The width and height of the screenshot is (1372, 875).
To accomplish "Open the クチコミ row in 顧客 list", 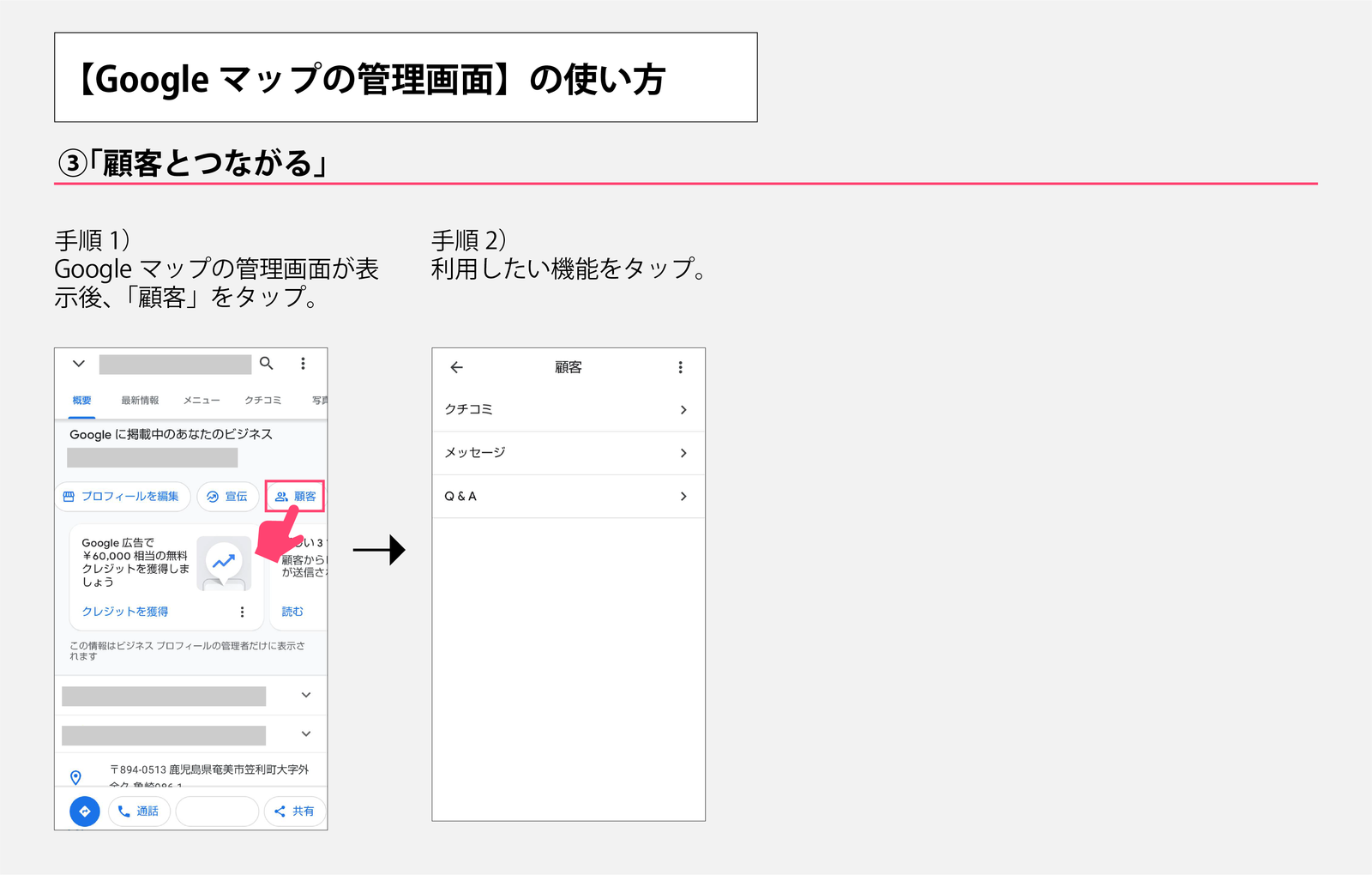I will [569, 410].
